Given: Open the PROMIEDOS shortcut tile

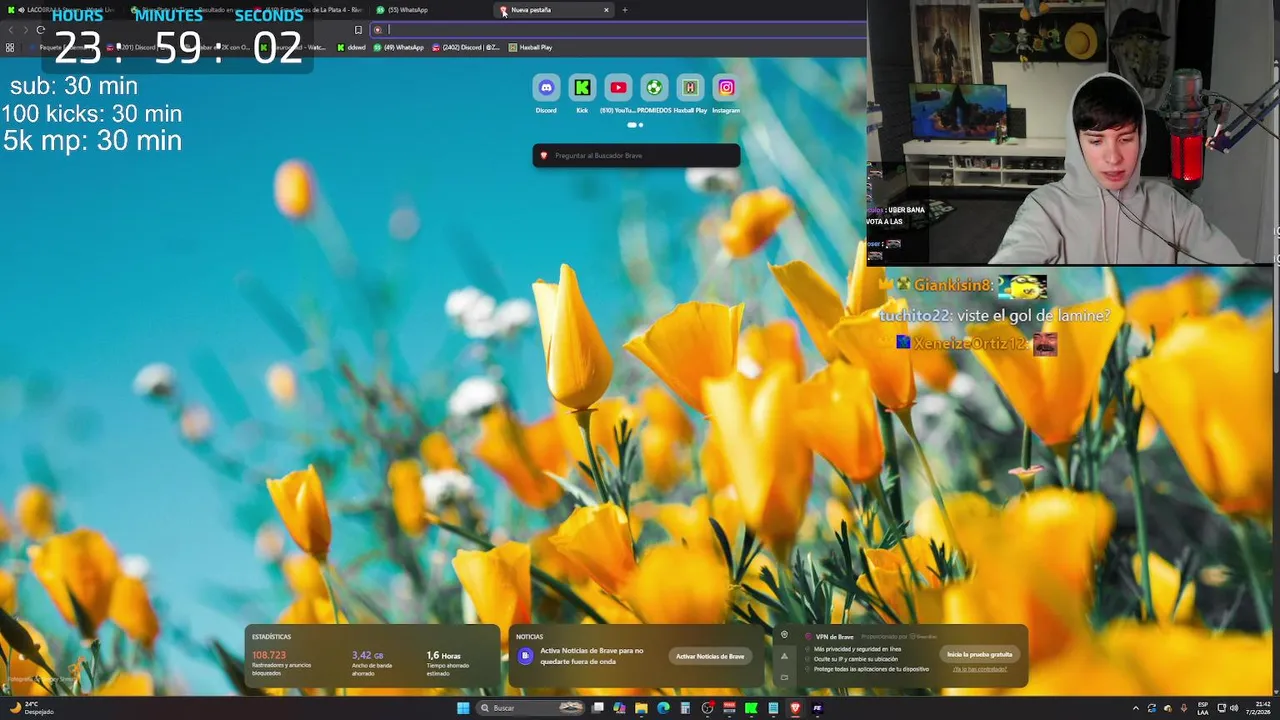Looking at the screenshot, I should pyautogui.click(x=654, y=88).
